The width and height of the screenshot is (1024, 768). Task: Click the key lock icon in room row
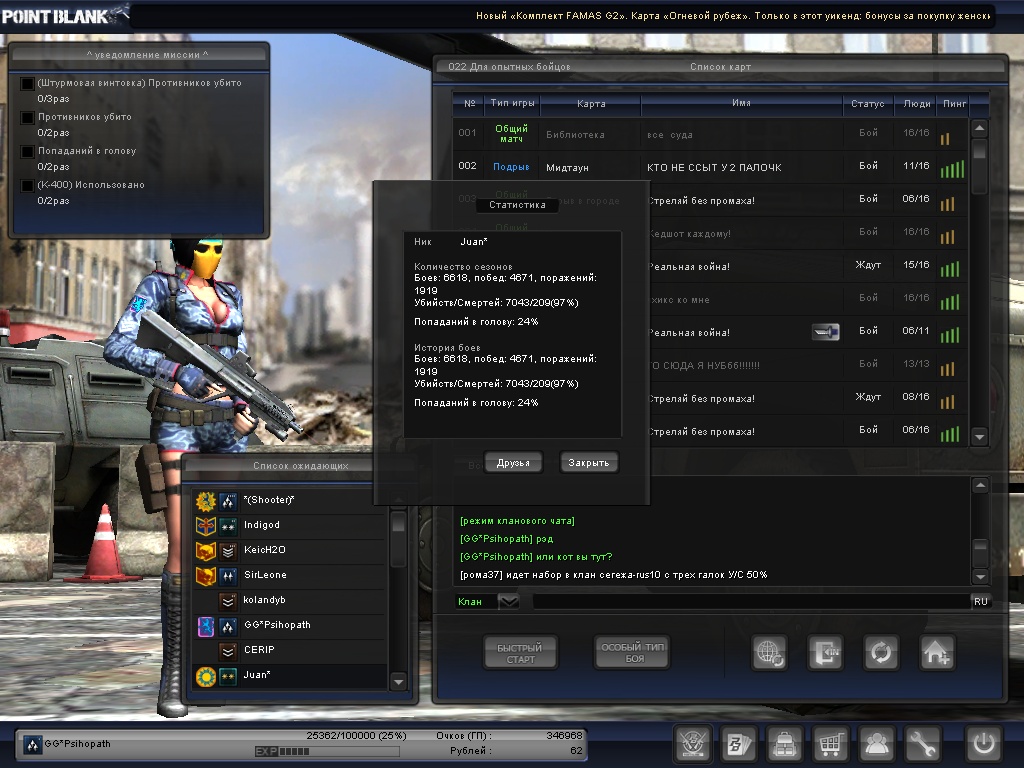click(825, 332)
